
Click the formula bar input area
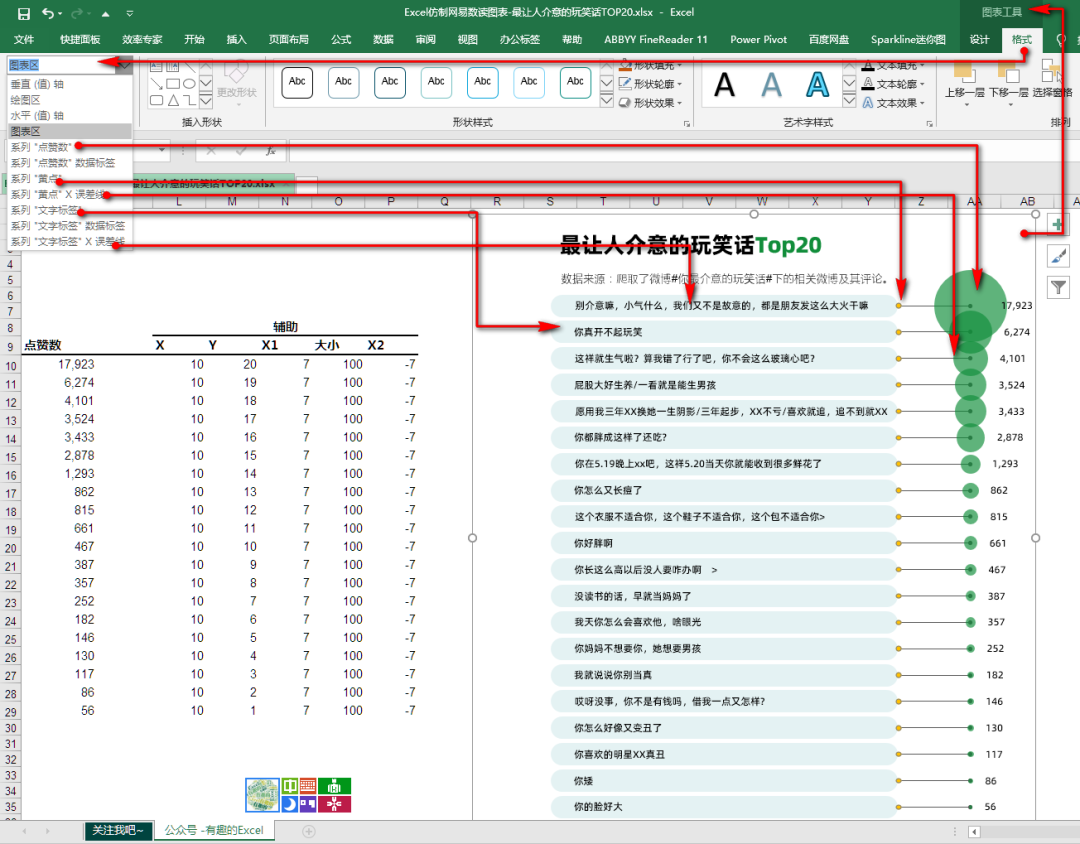click(x=682, y=150)
